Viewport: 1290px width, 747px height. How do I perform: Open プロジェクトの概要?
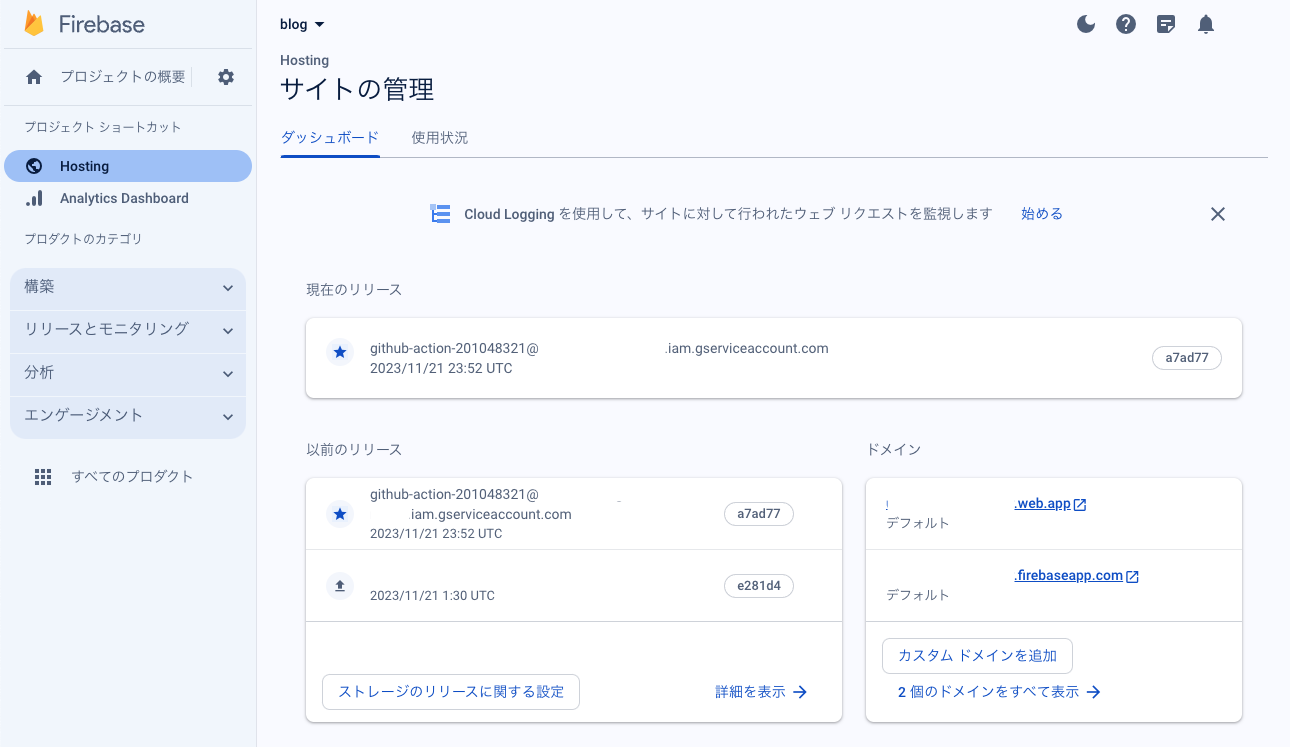[122, 77]
